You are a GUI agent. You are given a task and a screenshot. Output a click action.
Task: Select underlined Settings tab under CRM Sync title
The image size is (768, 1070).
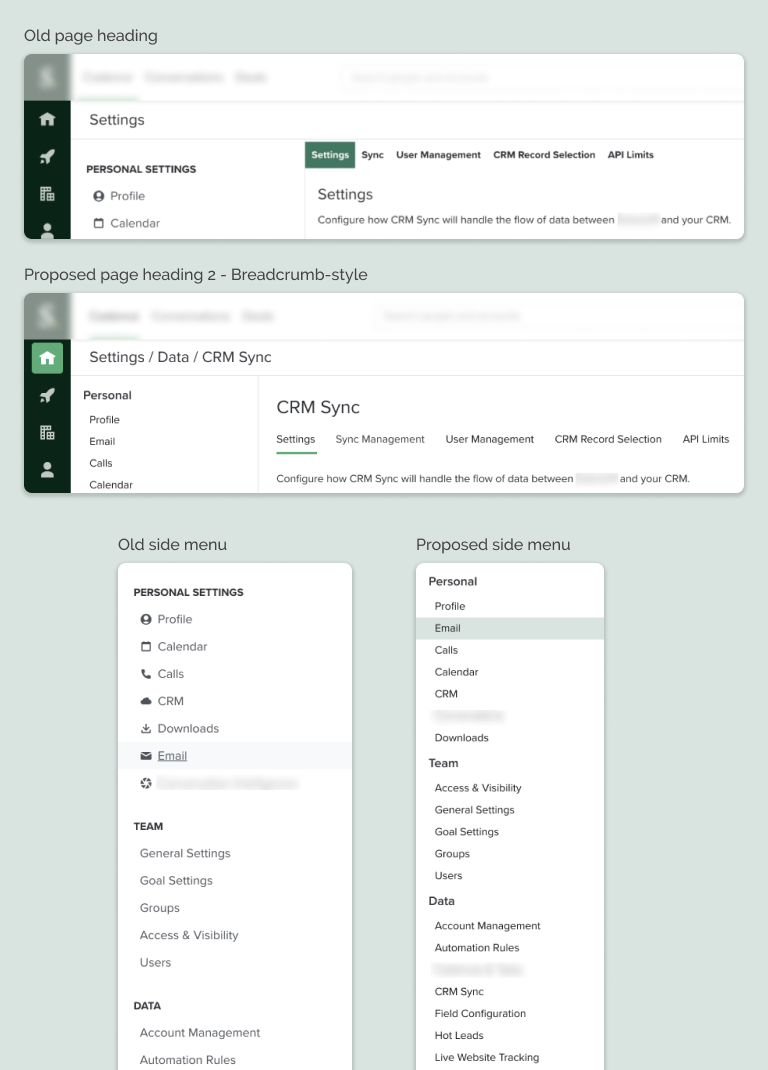[296, 439]
